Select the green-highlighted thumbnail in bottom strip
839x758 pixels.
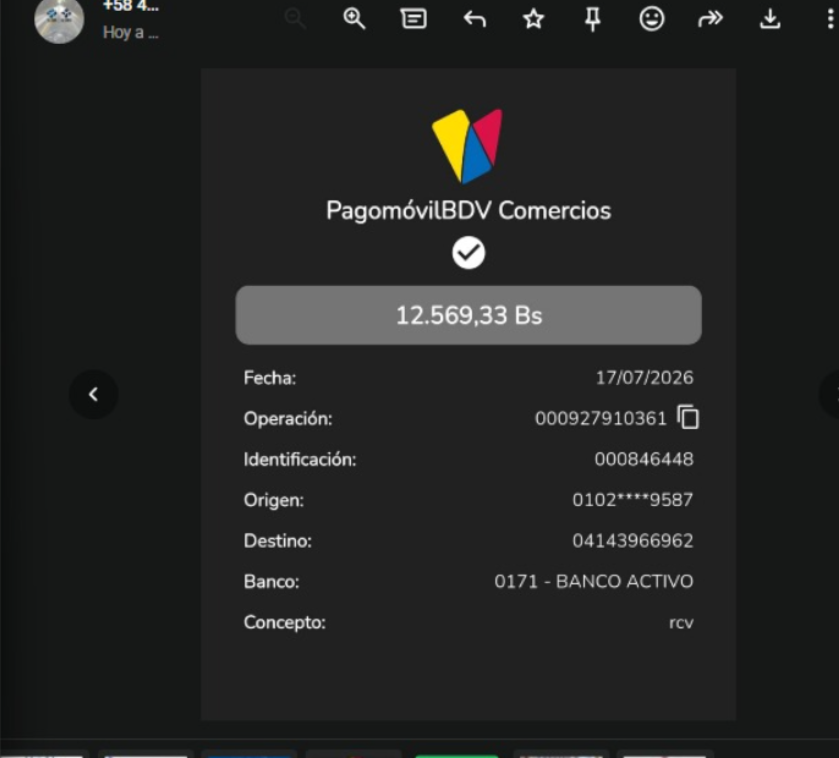point(456,755)
